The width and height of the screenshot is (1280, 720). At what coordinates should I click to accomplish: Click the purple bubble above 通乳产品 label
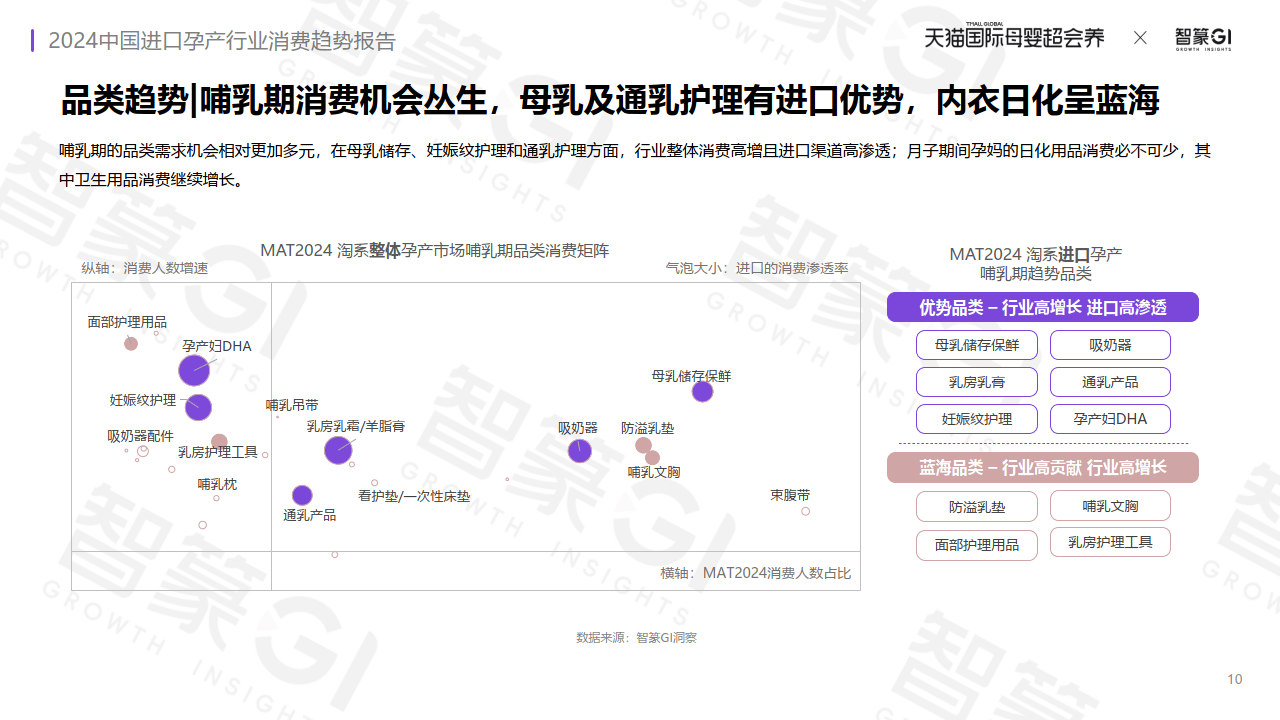pos(302,495)
